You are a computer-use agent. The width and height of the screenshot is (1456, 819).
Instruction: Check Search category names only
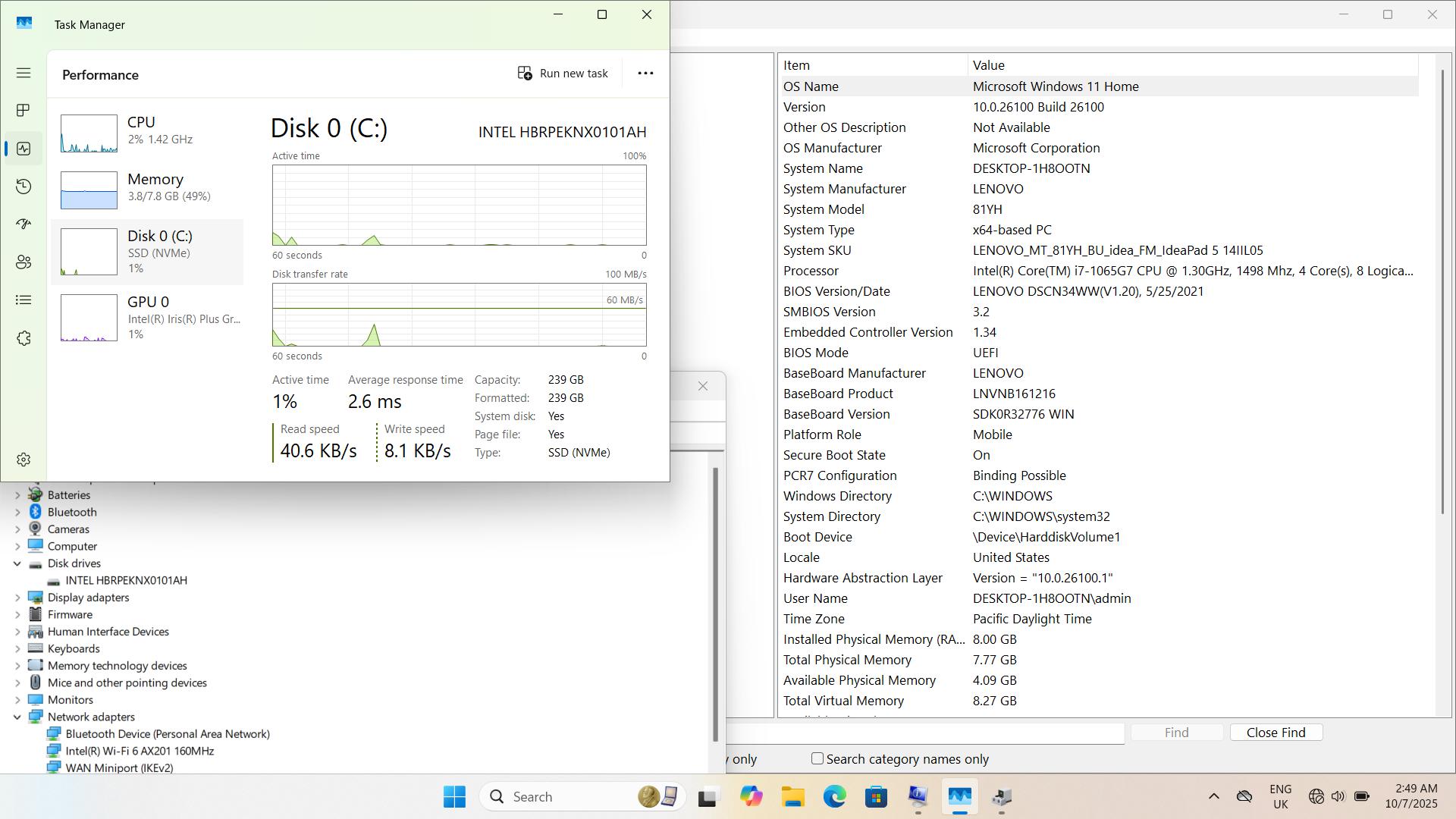(817, 759)
